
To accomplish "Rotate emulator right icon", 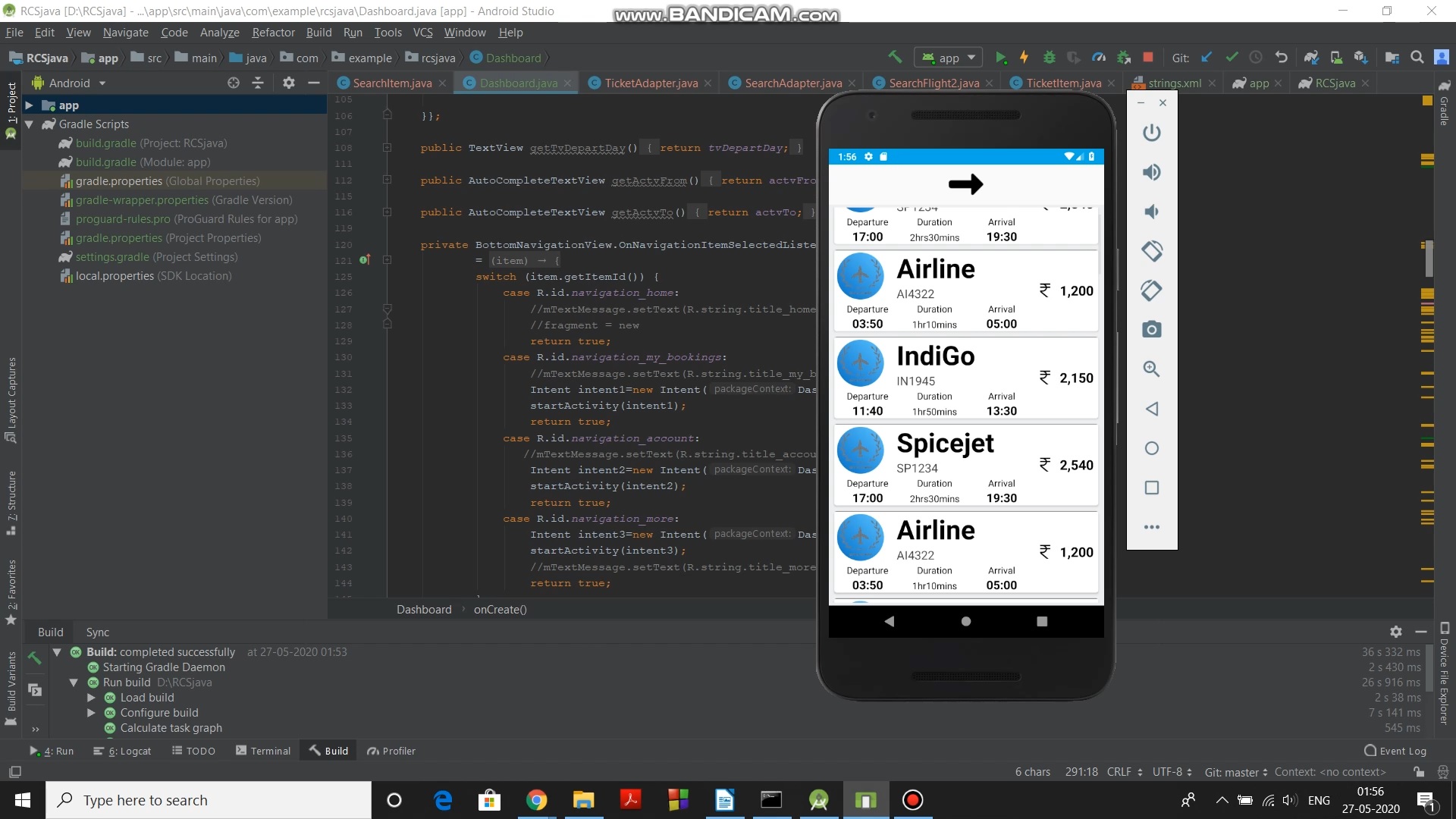I will [1152, 290].
